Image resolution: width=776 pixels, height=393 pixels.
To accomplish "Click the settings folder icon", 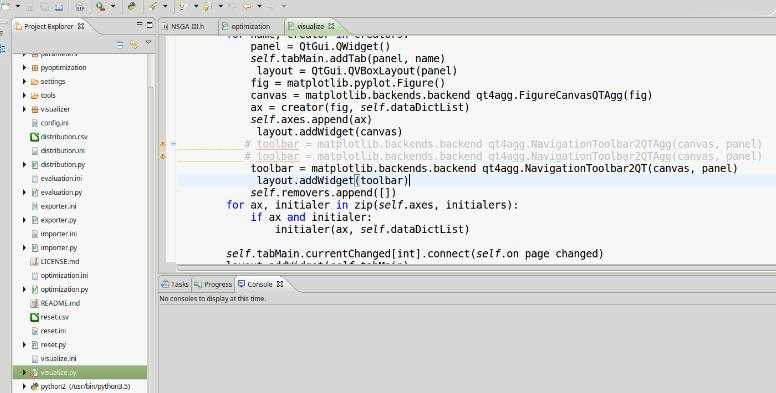I will pos(35,81).
